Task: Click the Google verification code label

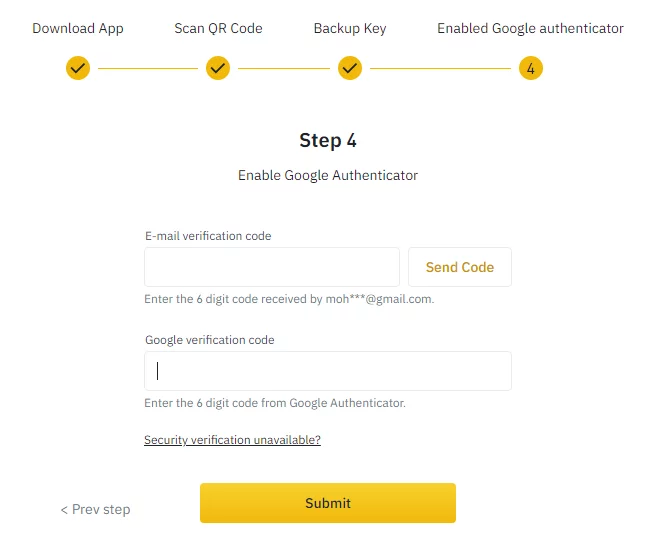Action: [210, 340]
